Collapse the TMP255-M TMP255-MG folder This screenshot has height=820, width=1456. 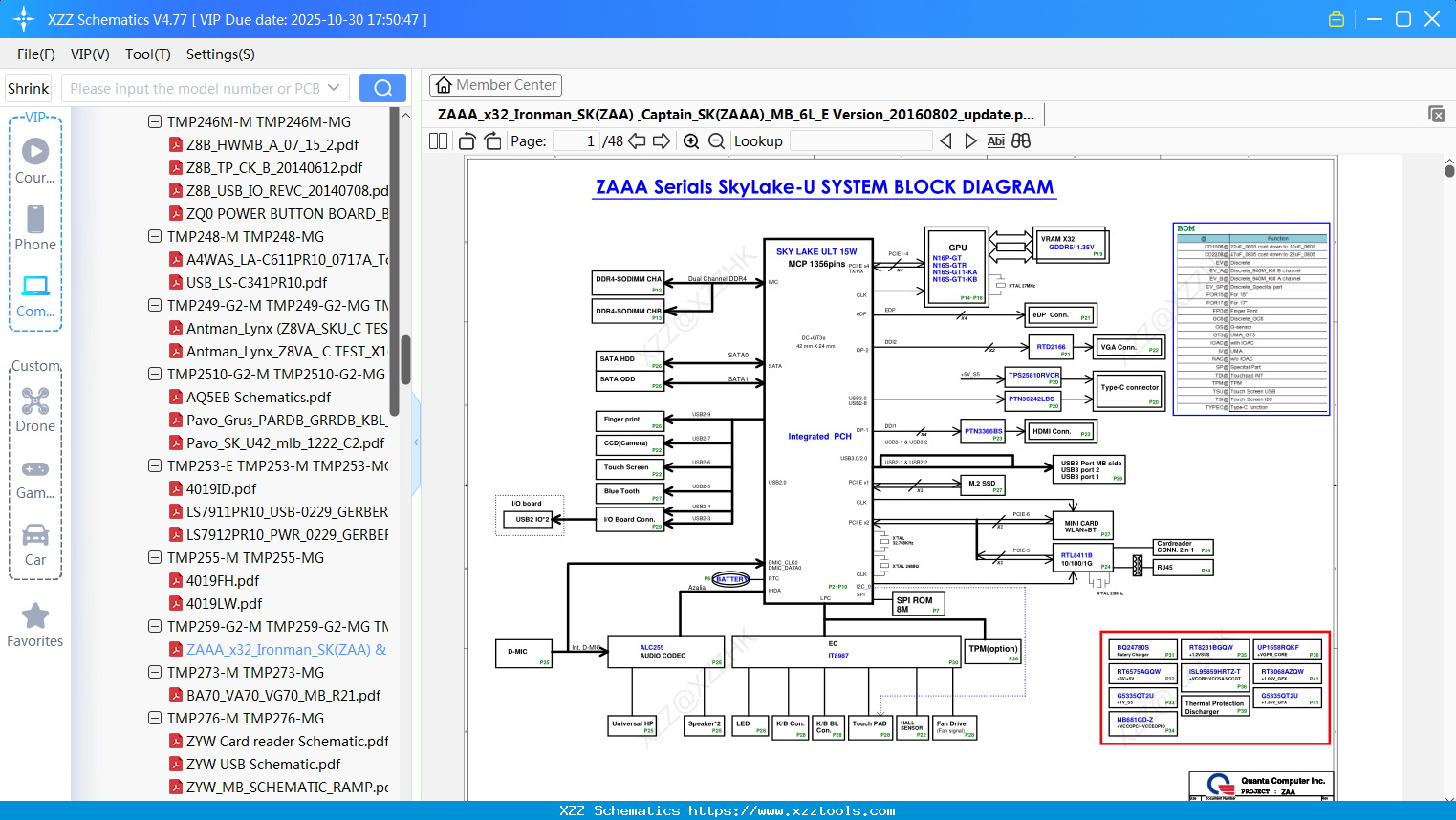(x=155, y=557)
